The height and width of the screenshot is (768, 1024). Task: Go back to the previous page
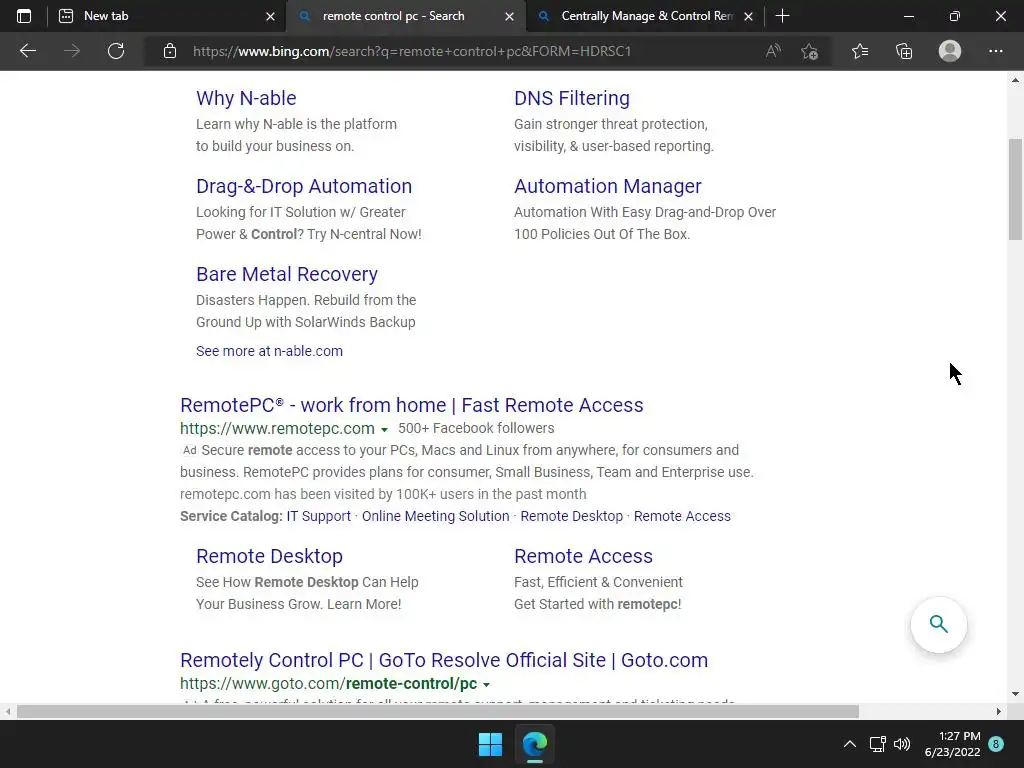(x=28, y=51)
